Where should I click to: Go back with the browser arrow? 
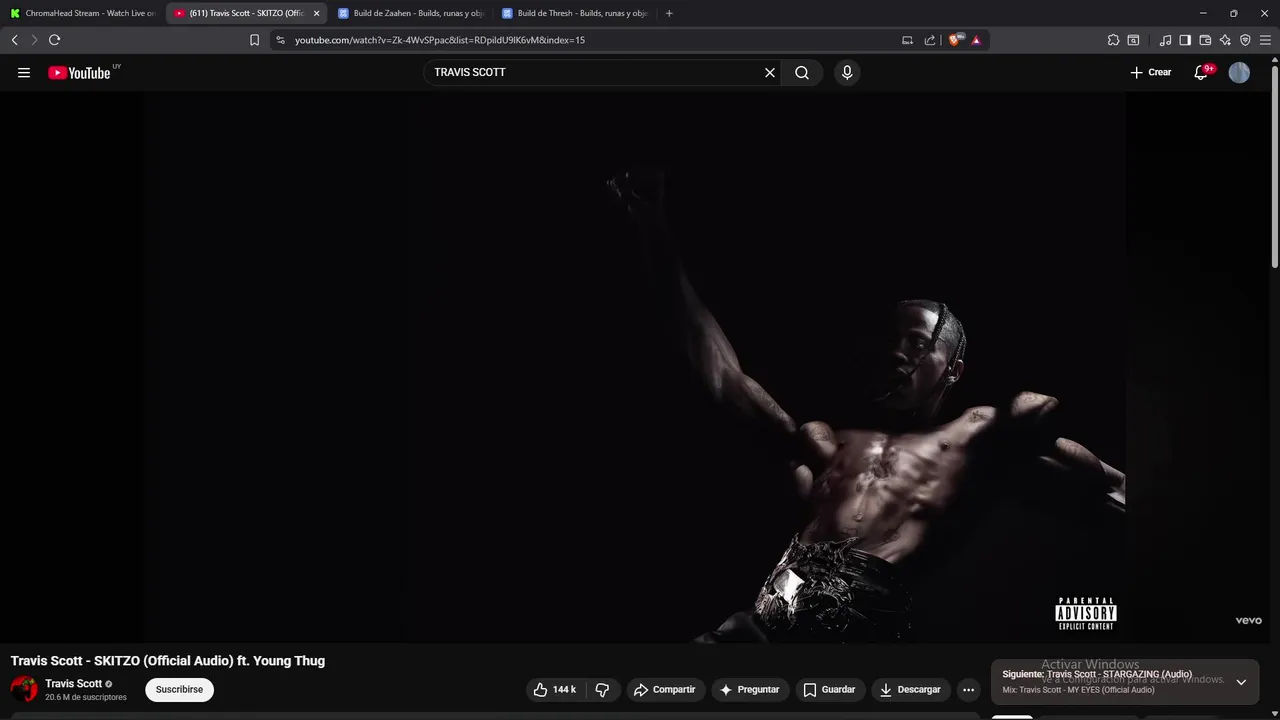click(15, 40)
